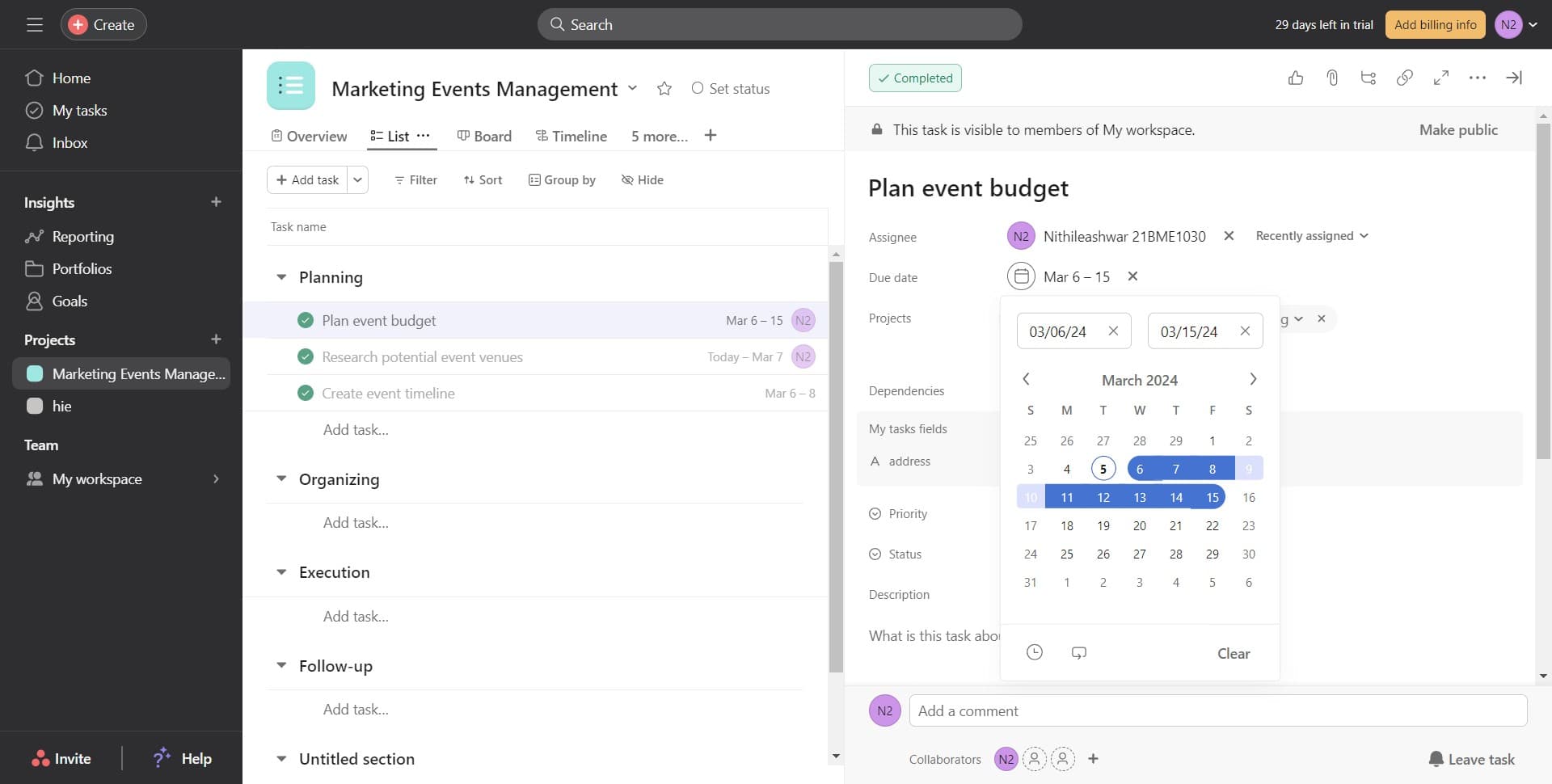Toggle the Completed status button

pos(915,78)
